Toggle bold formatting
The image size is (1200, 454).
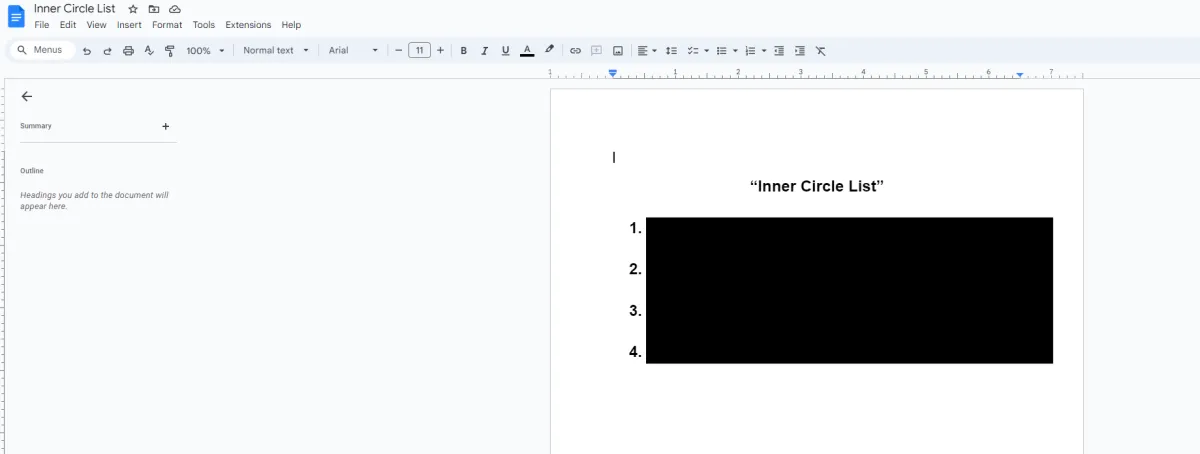[x=463, y=50]
